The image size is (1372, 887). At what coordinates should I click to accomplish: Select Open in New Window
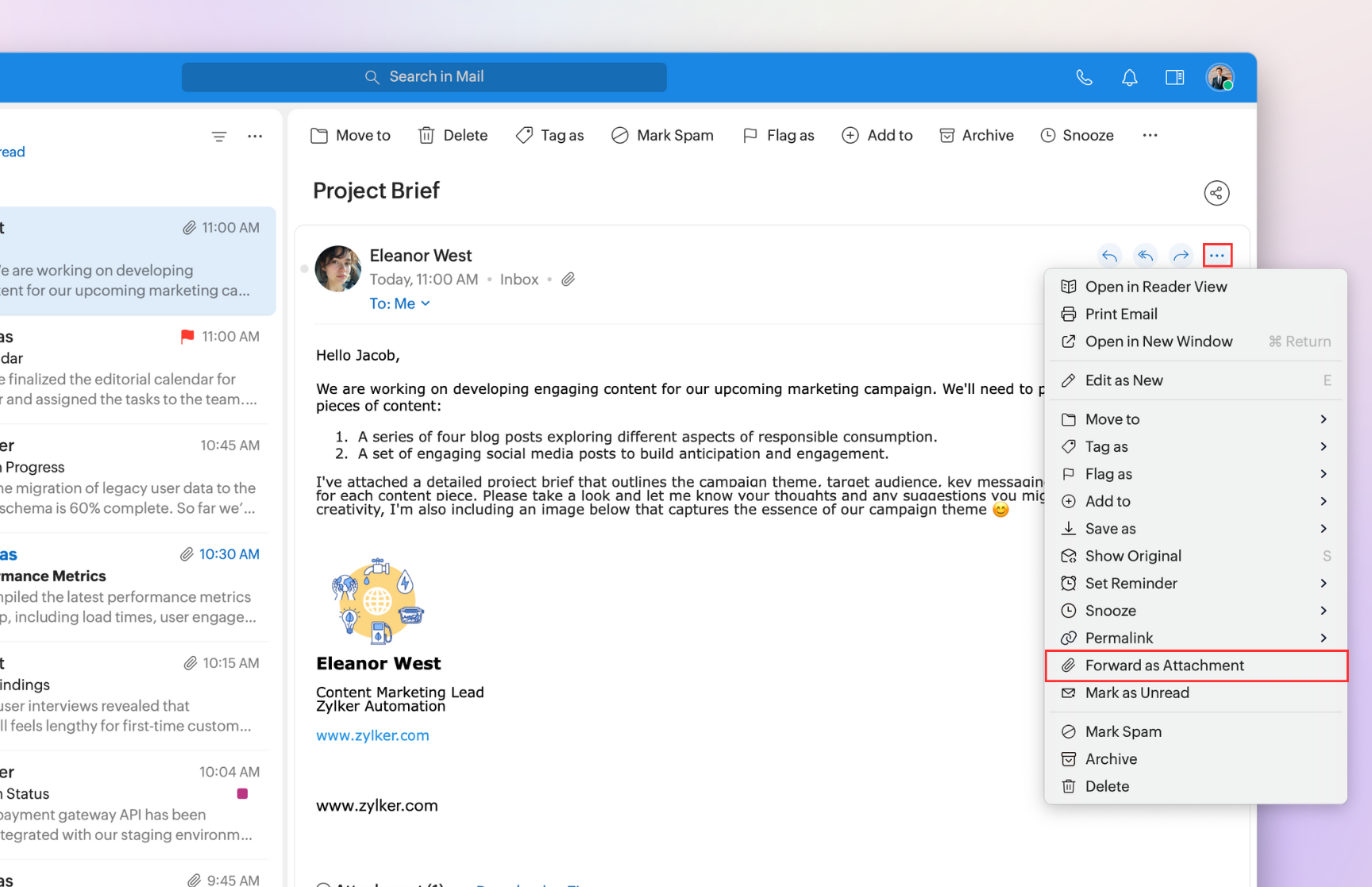1196,341
